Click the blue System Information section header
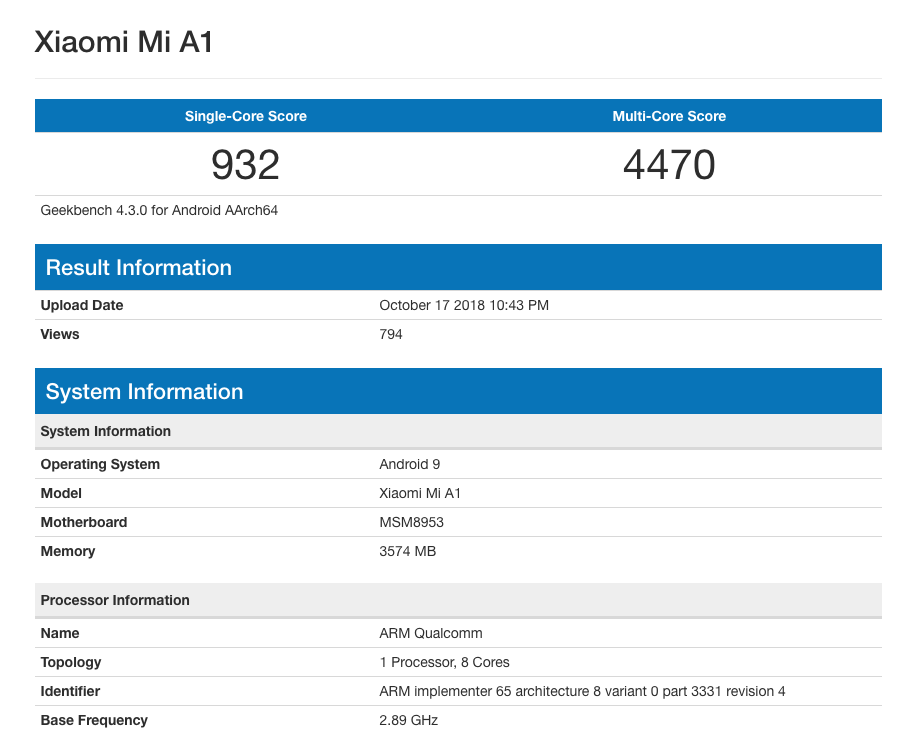912x745 pixels. point(144,391)
